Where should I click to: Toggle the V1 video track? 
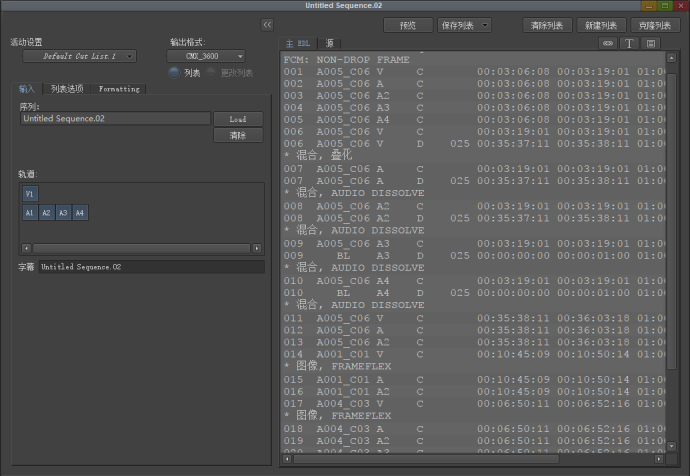[x=30, y=194]
